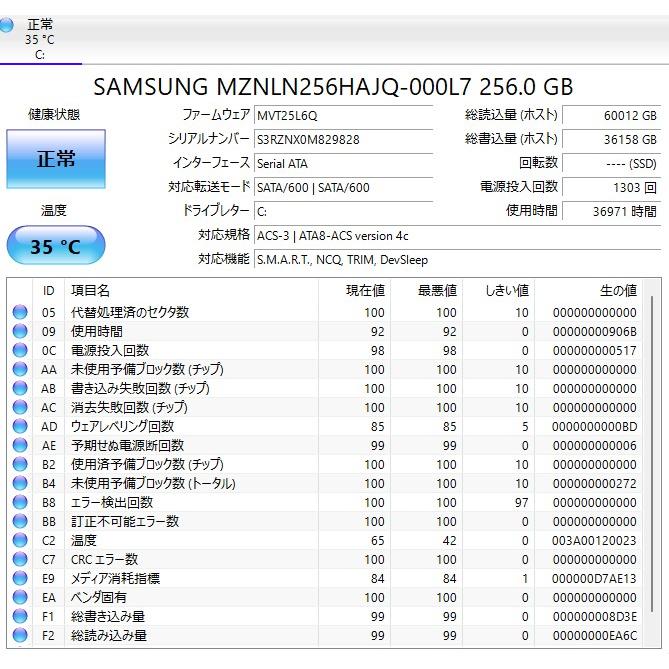Select メディア消耗指標 row name
Viewport: 669px width, 669px height.
pyautogui.click(x=116, y=578)
